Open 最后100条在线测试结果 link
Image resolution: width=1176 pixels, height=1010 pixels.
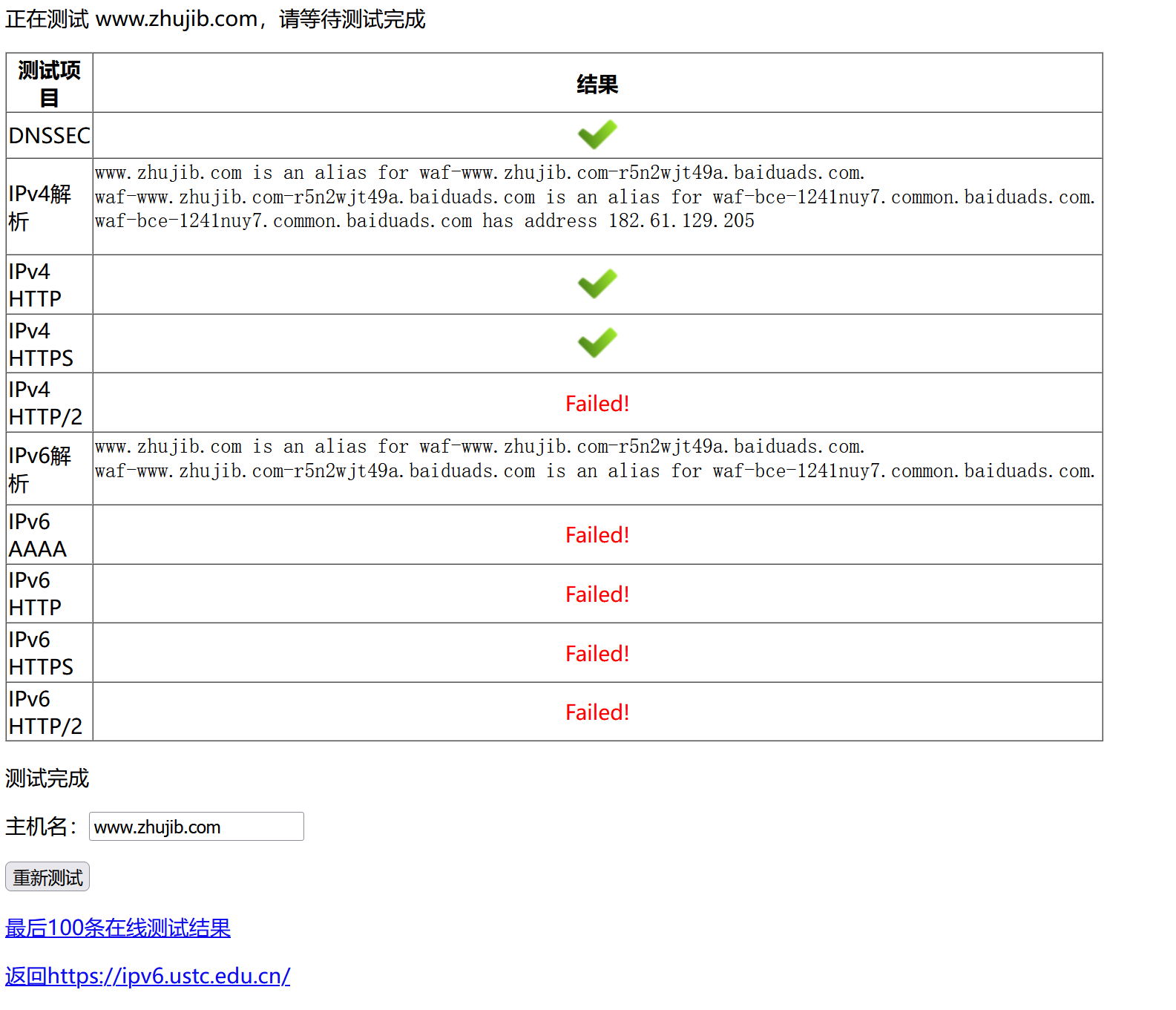(x=118, y=928)
